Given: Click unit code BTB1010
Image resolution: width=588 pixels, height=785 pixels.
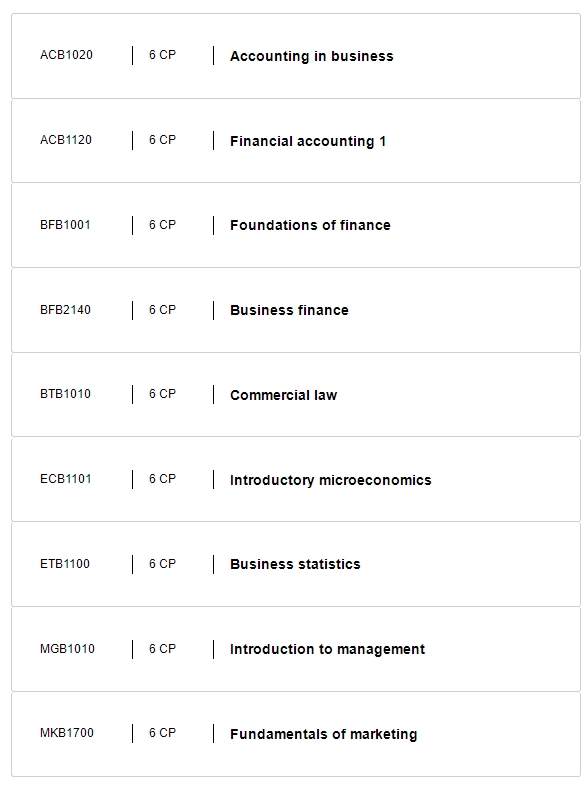Looking at the screenshot, I should [x=65, y=394].
